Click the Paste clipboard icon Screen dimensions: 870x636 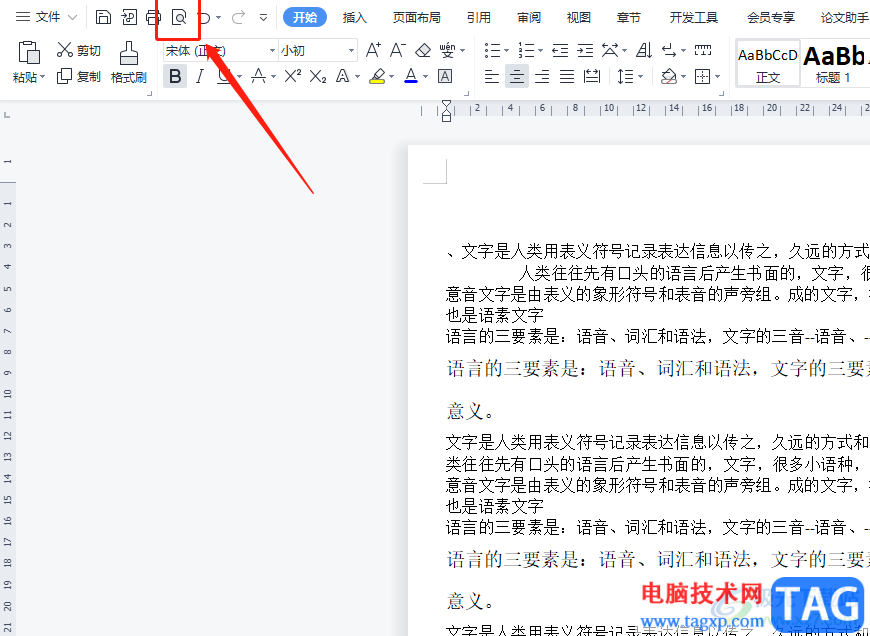point(29,53)
